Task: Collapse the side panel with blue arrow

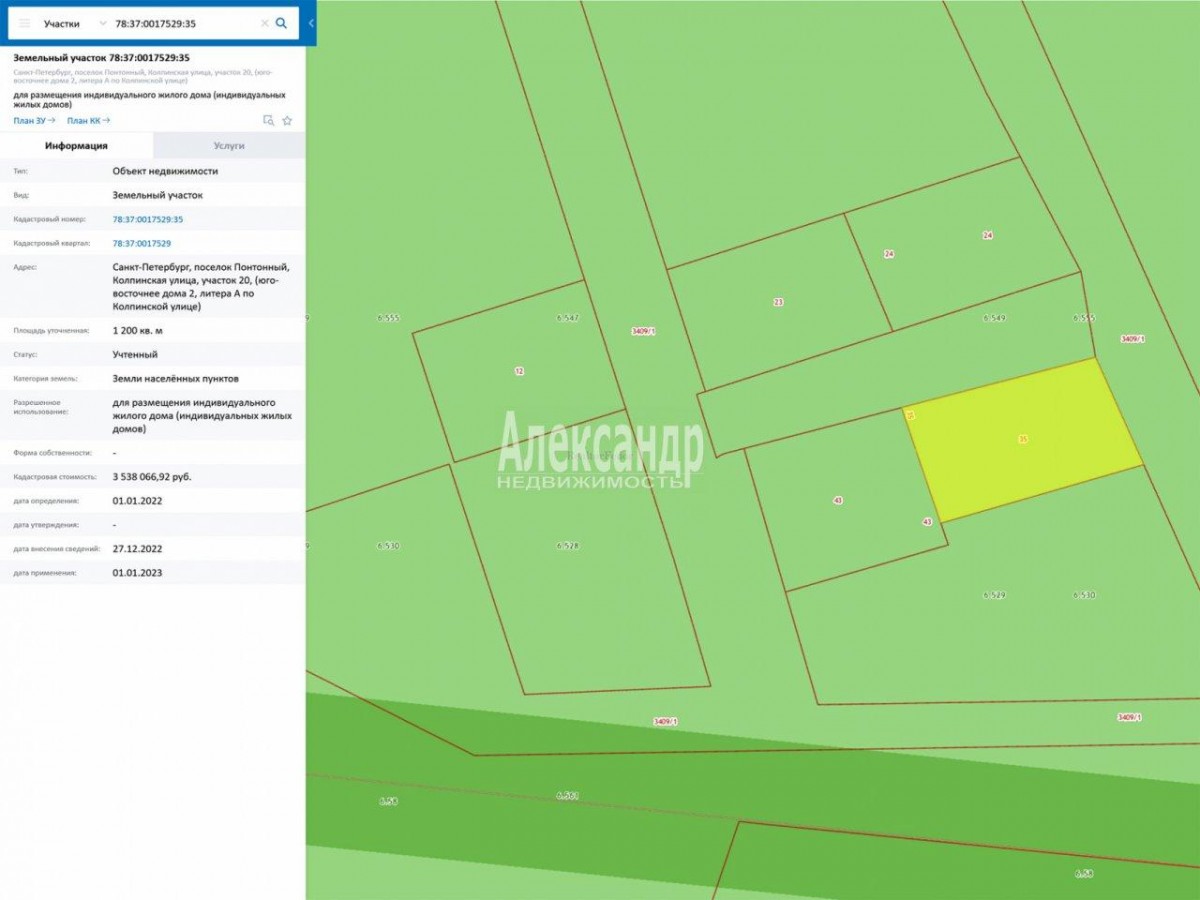Action: (311, 23)
